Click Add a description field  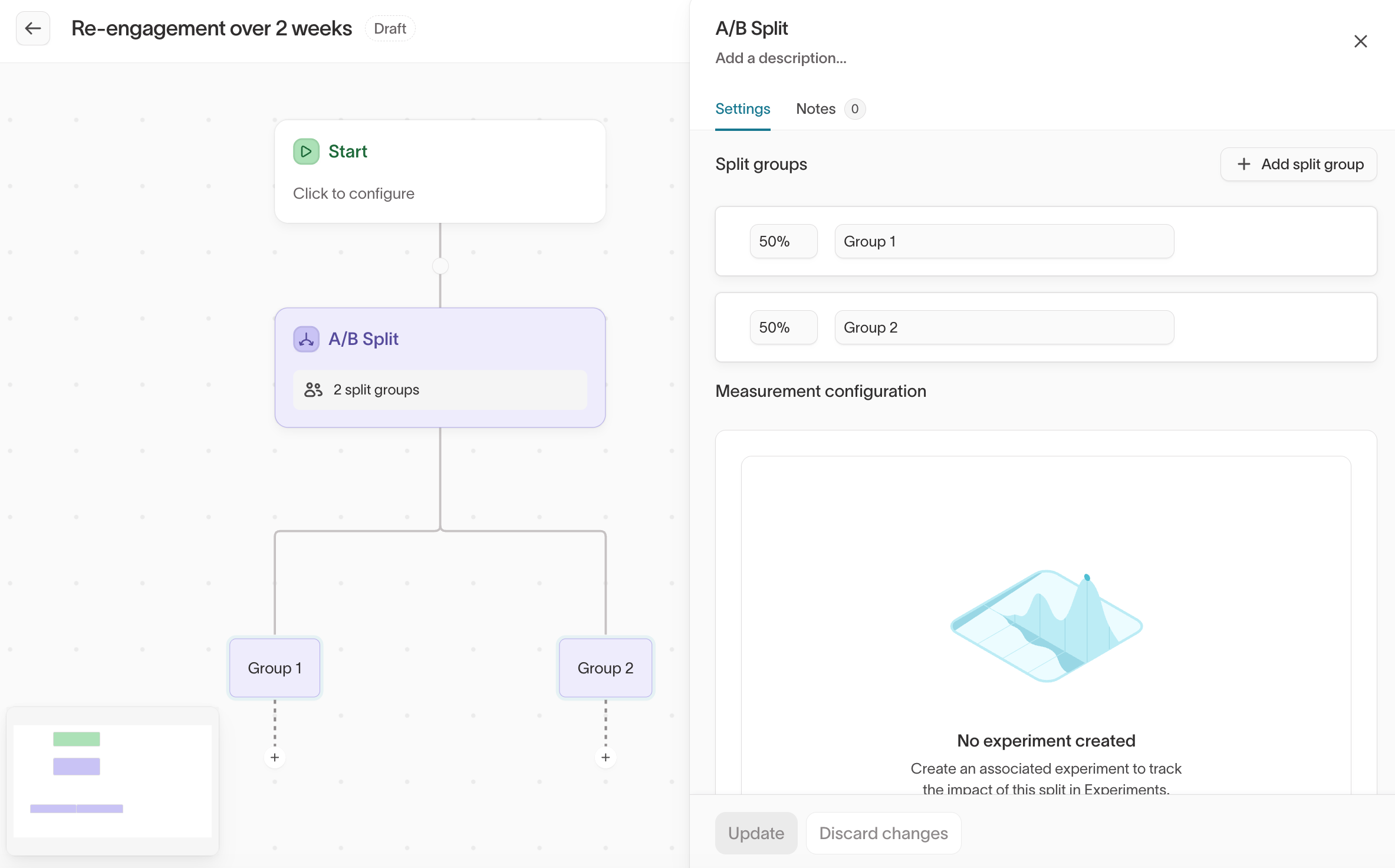coord(781,58)
